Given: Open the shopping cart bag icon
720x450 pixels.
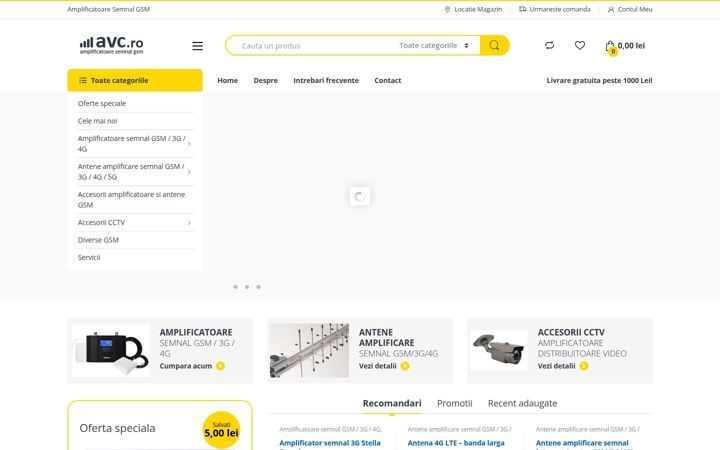Looking at the screenshot, I should click(610, 46).
